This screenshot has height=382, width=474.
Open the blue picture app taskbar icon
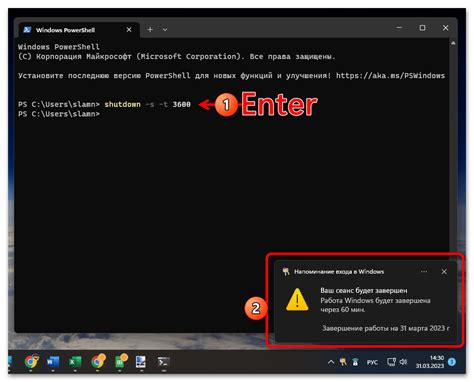[141, 362]
